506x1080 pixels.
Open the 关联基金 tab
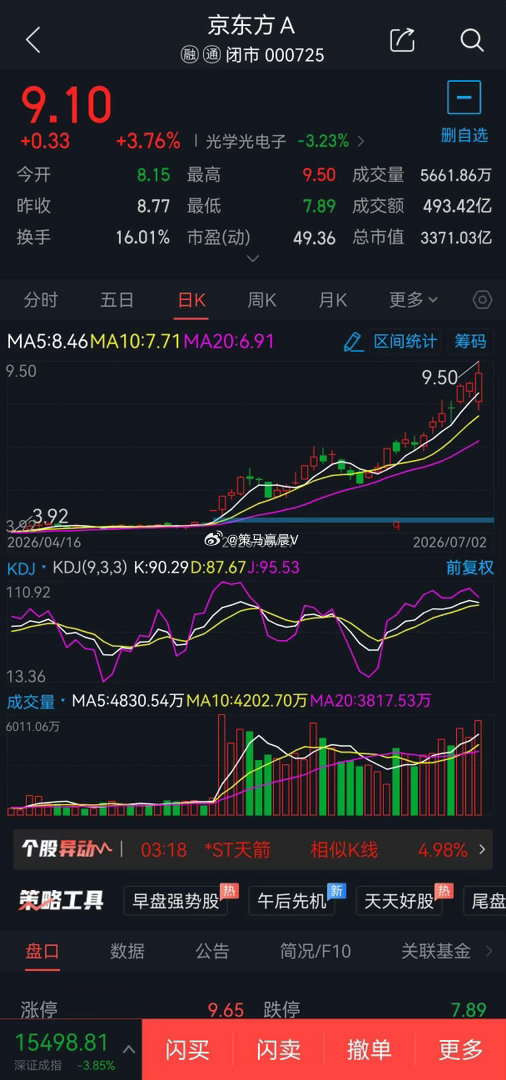tap(436, 951)
